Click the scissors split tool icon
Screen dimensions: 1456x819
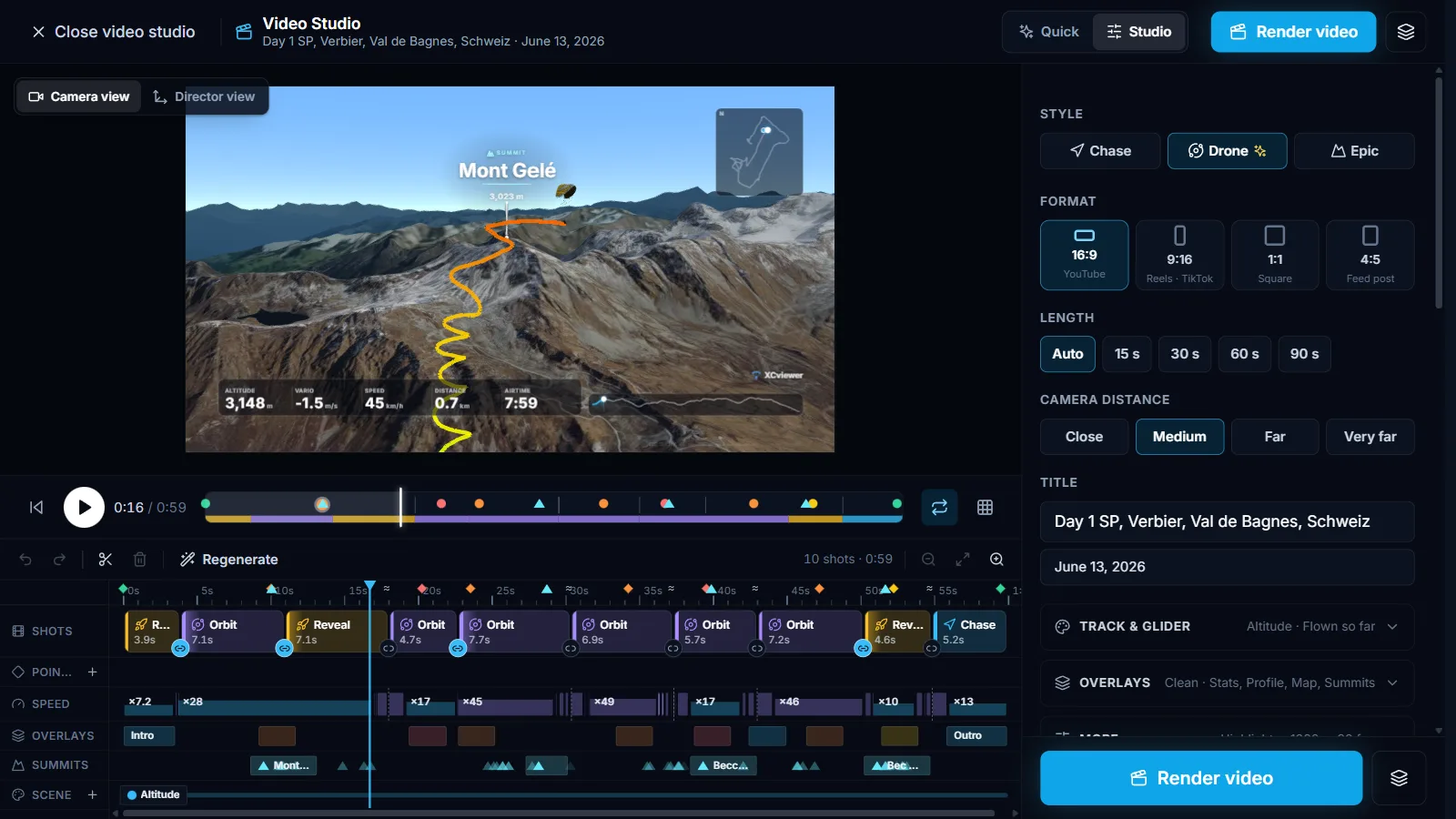coord(106,560)
